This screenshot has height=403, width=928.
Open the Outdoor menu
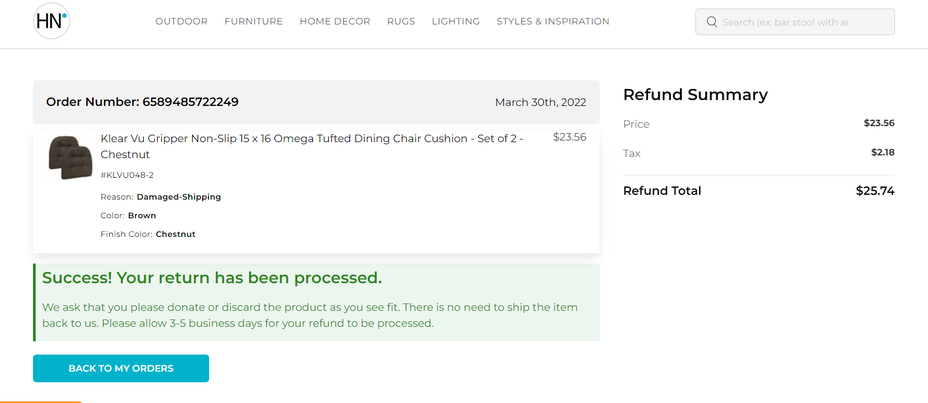[181, 21]
